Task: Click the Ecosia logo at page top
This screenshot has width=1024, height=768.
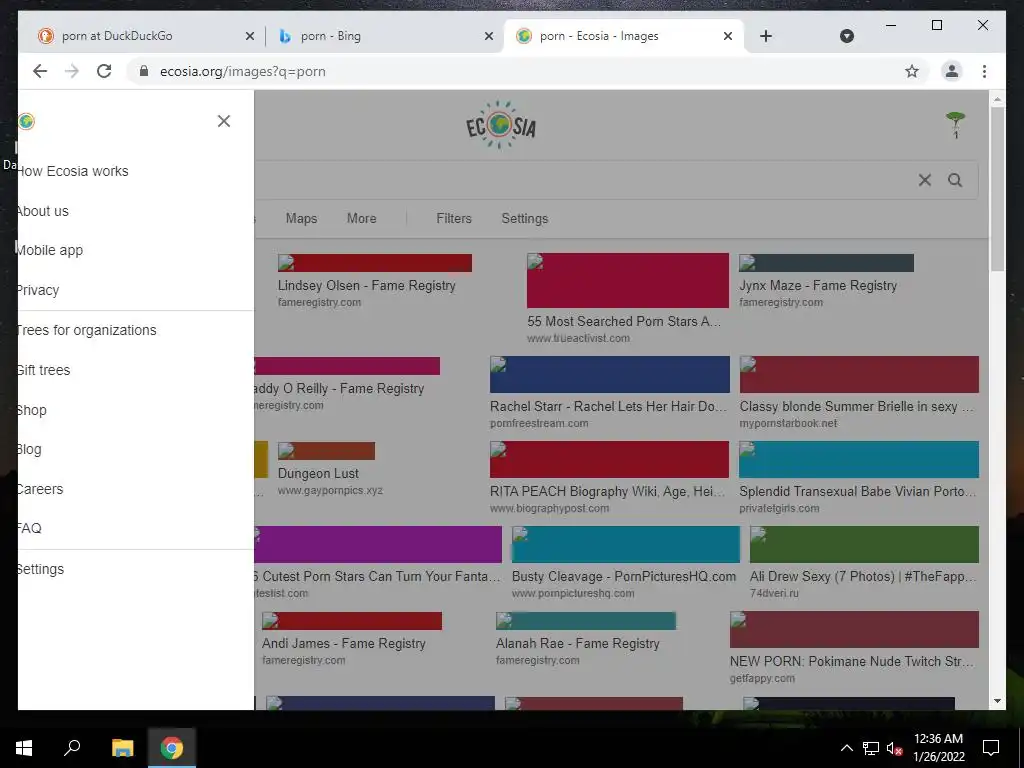Action: point(500,125)
